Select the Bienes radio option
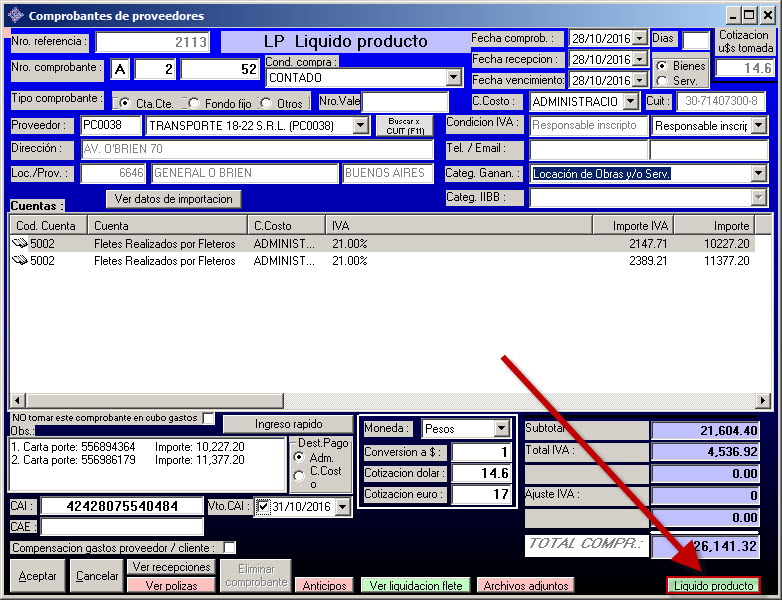The width and height of the screenshot is (782, 600). [x=662, y=66]
